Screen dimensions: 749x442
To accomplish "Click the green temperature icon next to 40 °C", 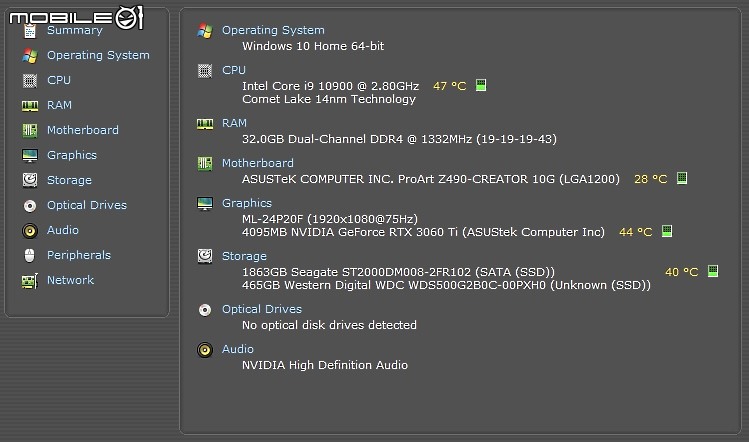I will [713, 271].
